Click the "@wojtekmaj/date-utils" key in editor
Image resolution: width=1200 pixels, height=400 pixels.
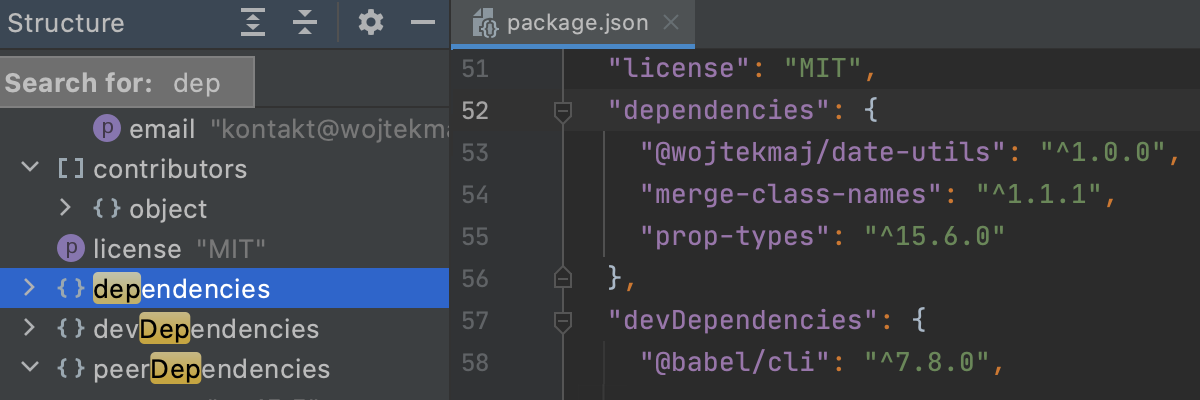pyautogui.click(x=821, y=153)
